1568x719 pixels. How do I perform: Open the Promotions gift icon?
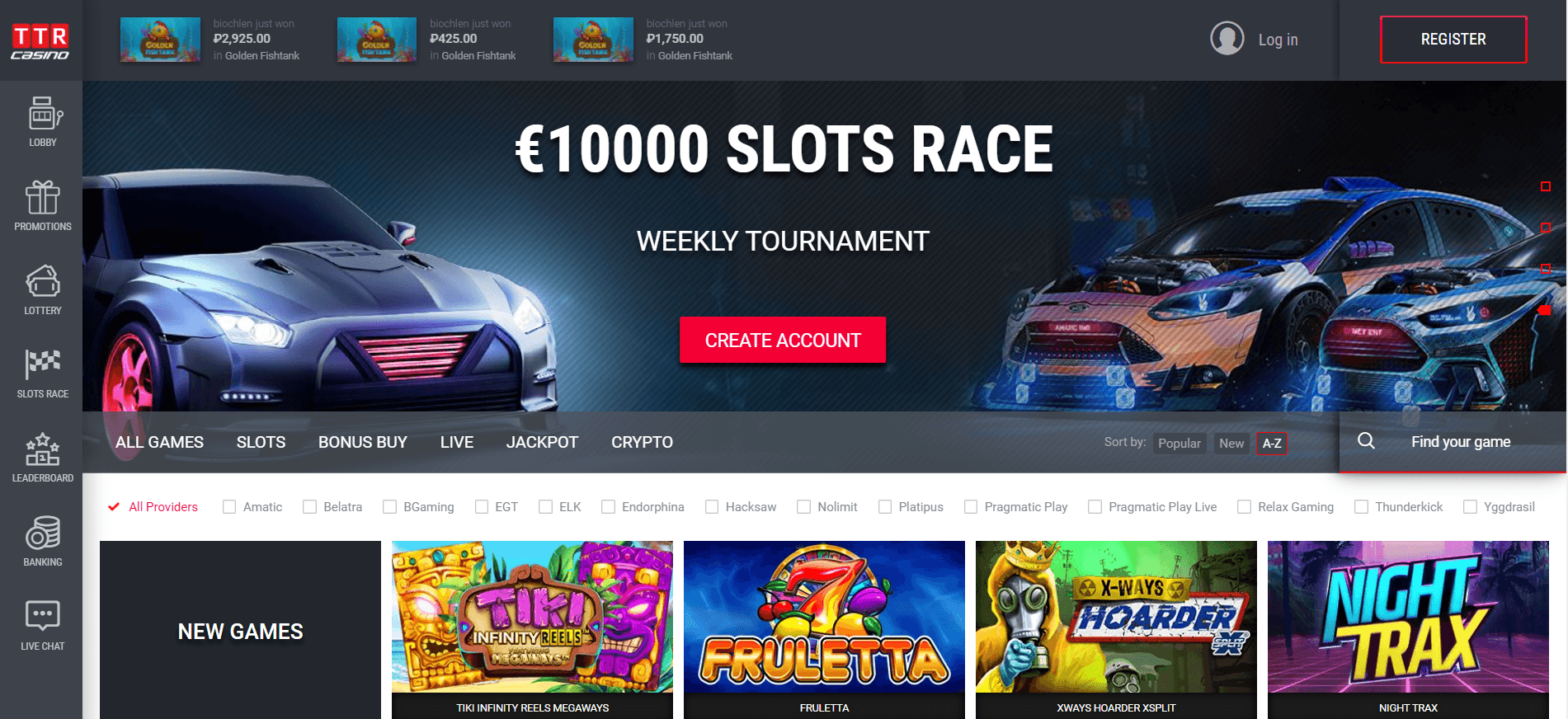click(x=43, y=197)
